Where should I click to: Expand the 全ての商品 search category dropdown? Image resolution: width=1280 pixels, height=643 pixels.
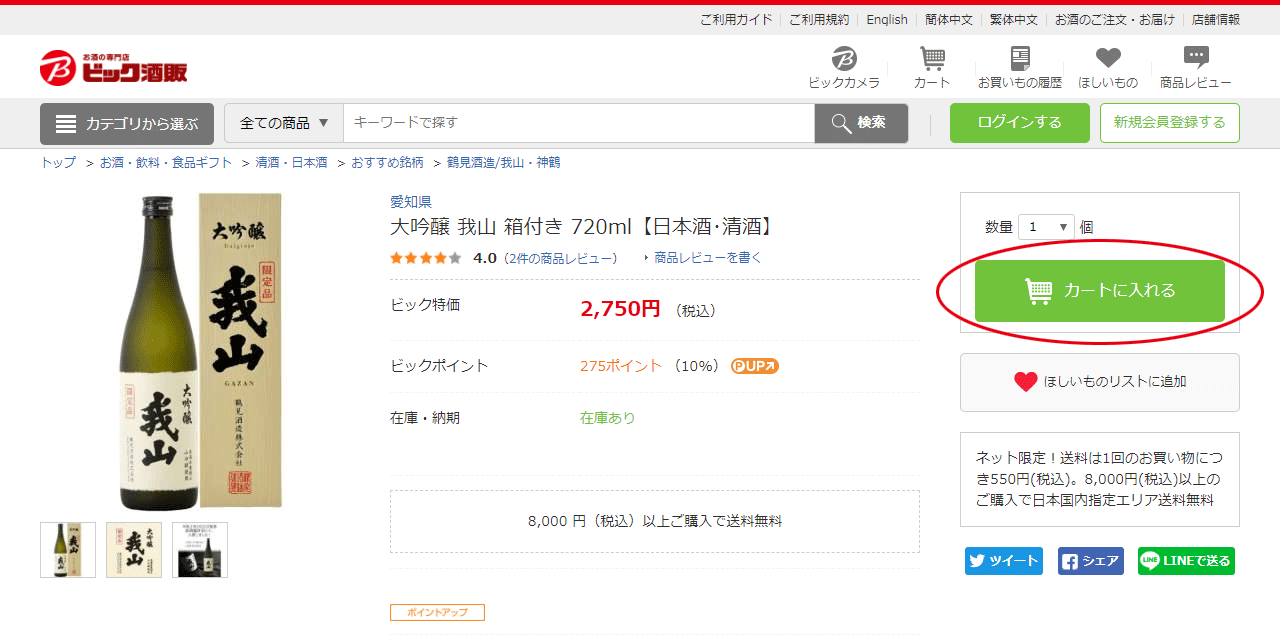[x=284, y=123]
